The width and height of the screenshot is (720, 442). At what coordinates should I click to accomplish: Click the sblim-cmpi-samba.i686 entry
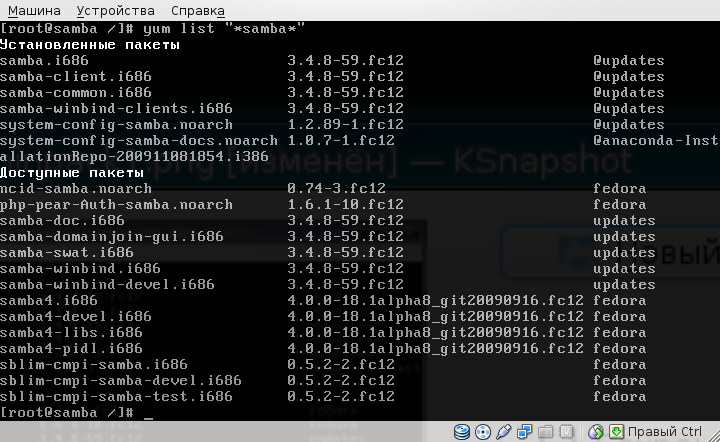[x=94, y=365]
